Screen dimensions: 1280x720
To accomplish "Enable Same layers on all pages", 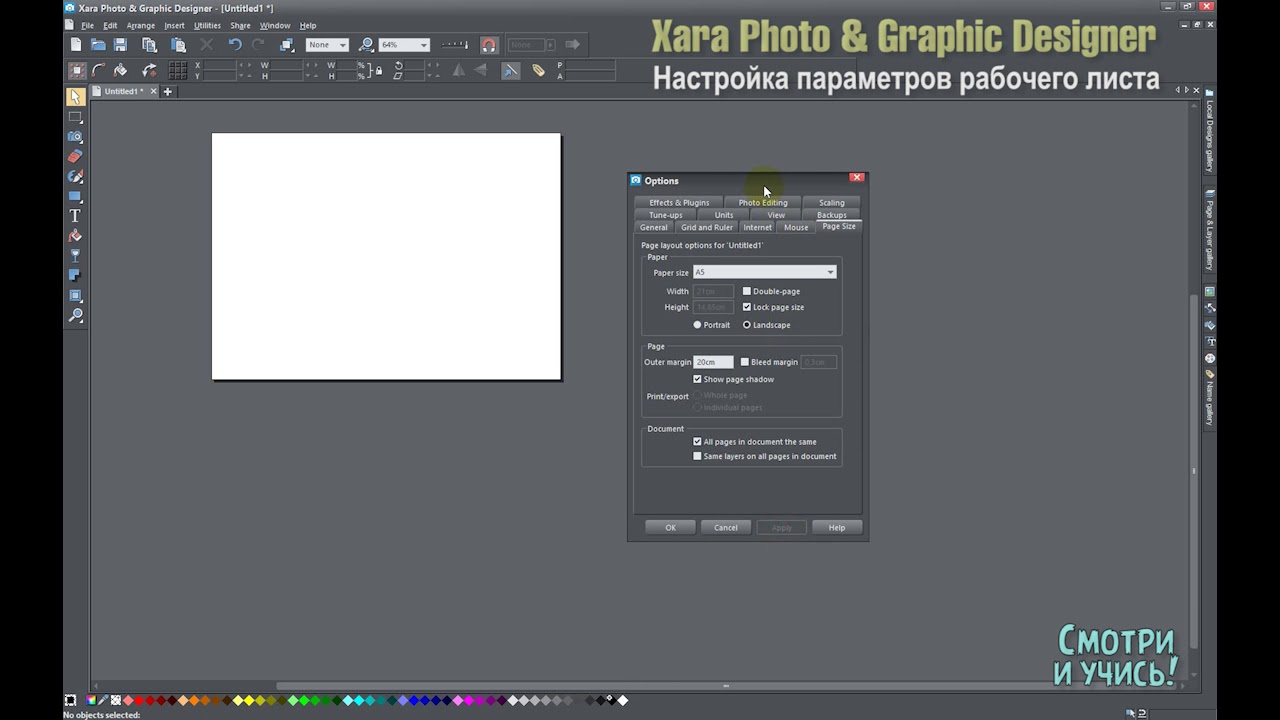I will (697, 456).
